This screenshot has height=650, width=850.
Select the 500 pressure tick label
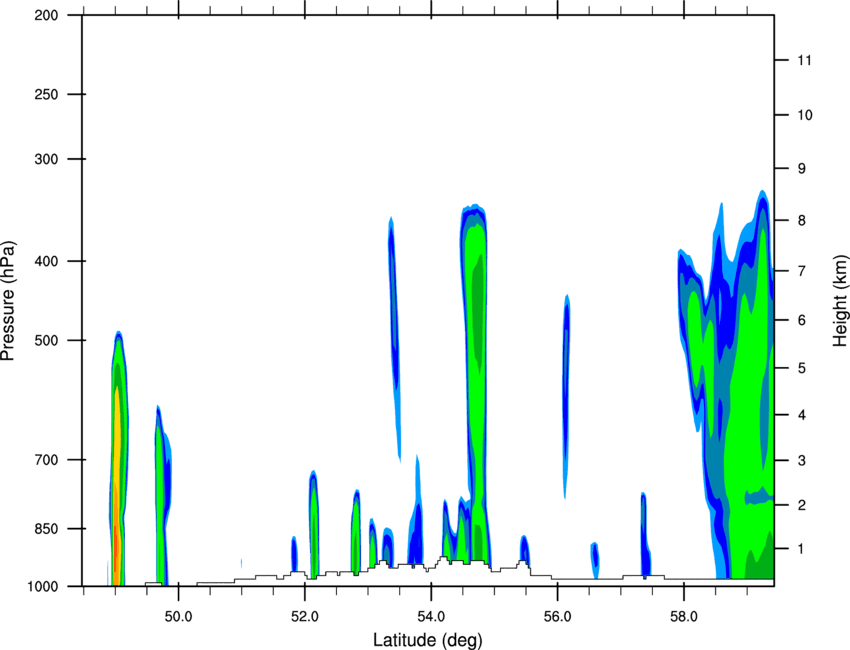click(46, 340)
